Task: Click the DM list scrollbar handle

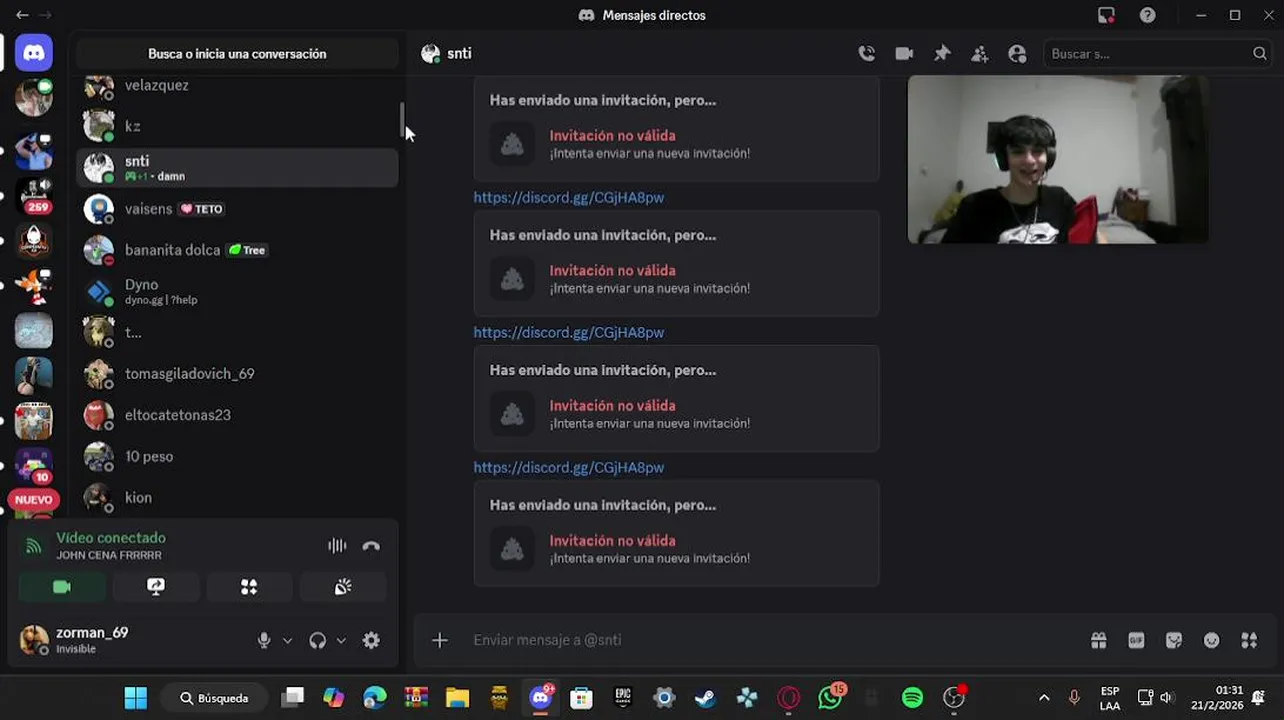Action: (x=402, y=121)
